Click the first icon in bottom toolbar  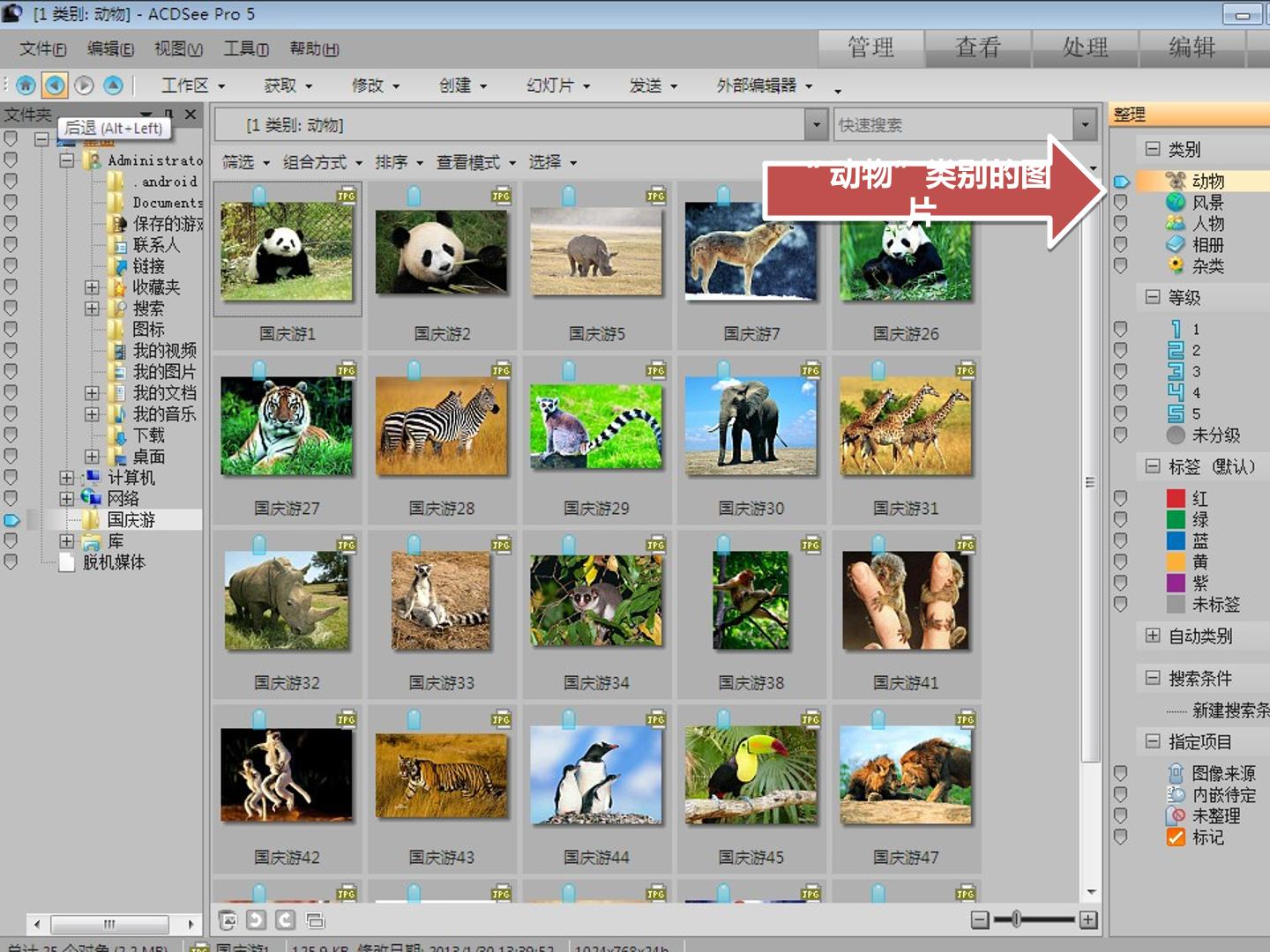[228, 920]
